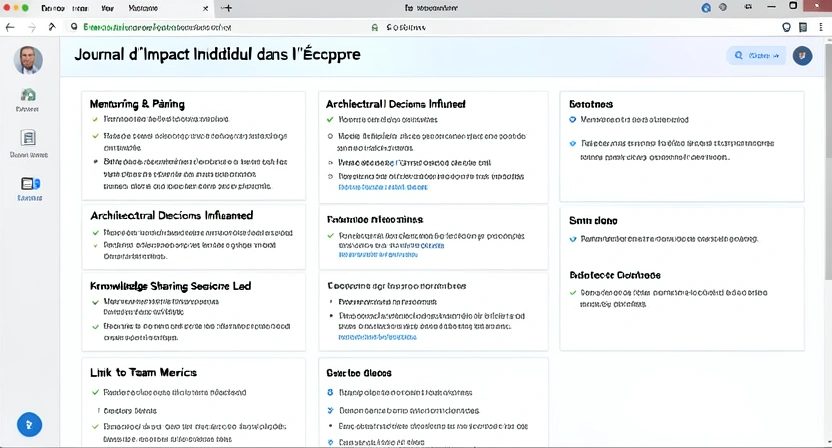Image resolution: width=832 pixels, height=448 pixels.
Task: Open the document list icon in the left sidebar
Action: point(28,138)
